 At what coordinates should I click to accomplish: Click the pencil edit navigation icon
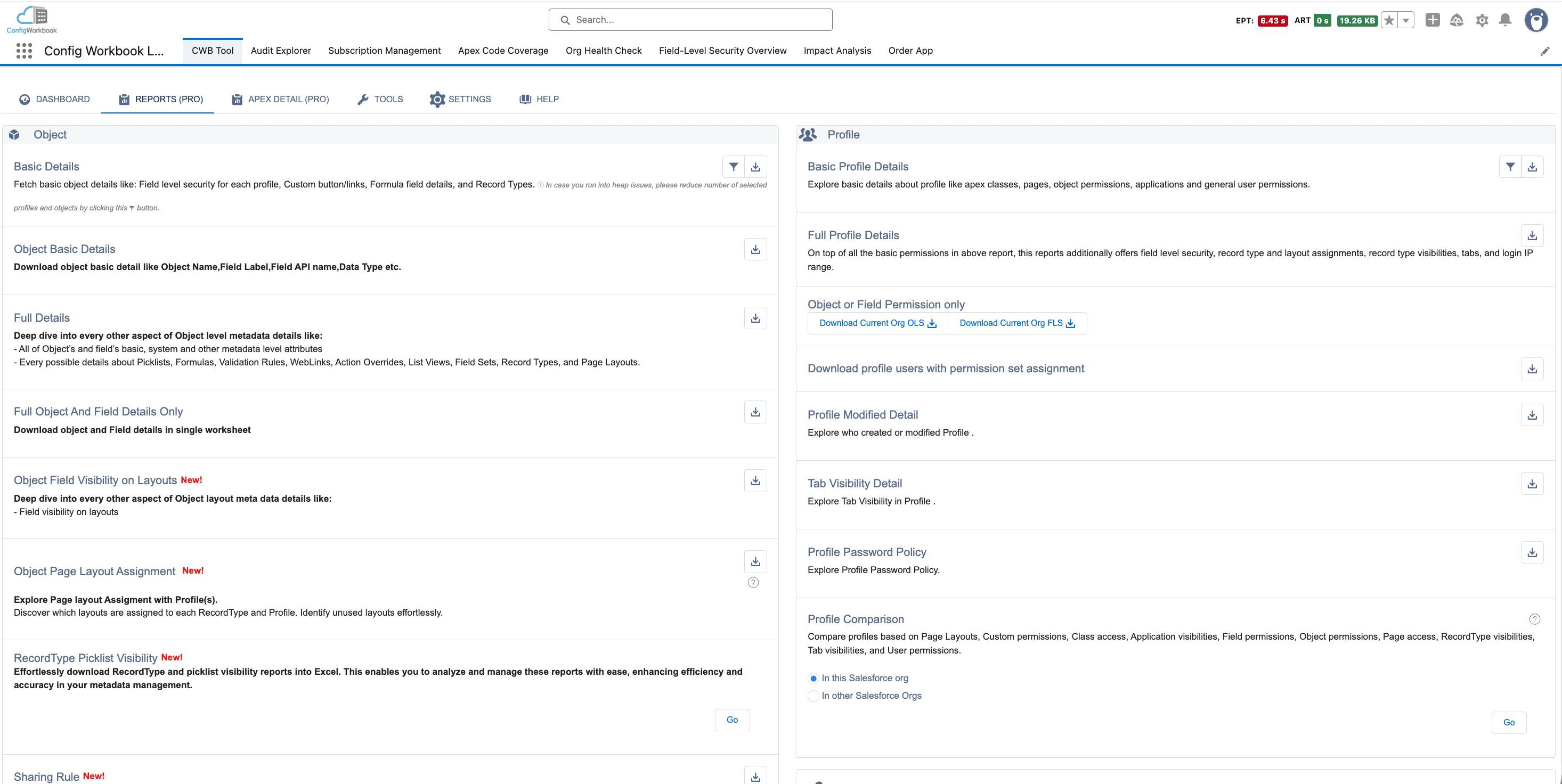tap(1544, 51)
